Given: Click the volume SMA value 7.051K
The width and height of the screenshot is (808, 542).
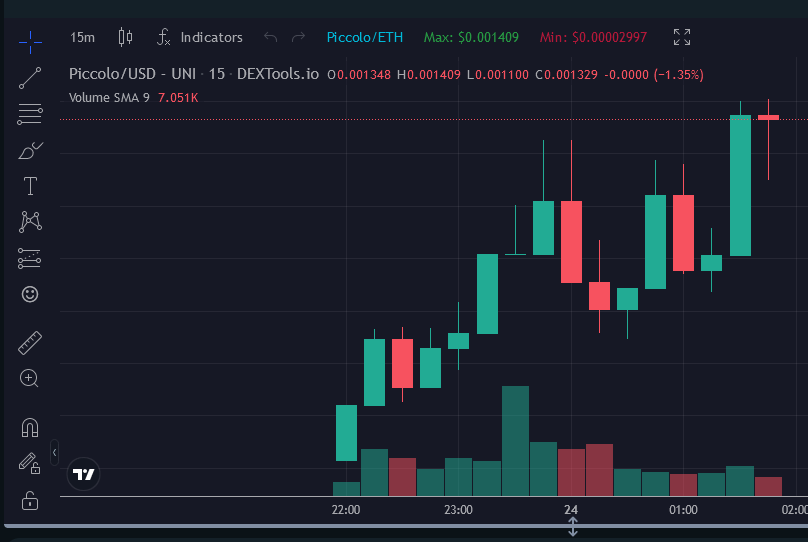Looking at the screenshot, I should (178, 98).
